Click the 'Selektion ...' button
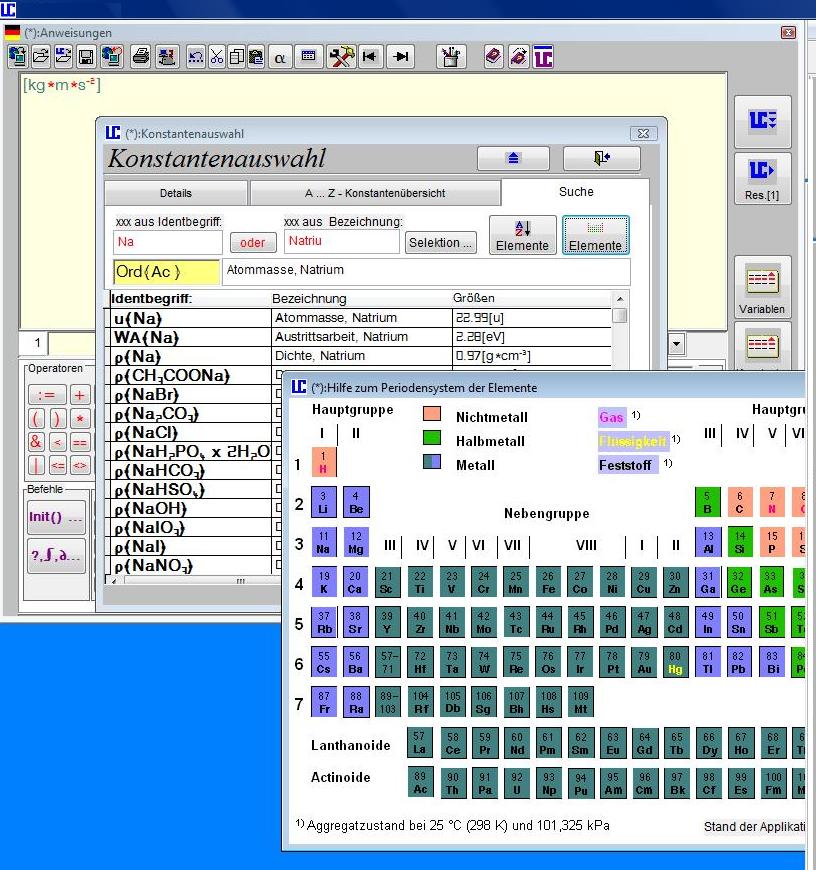This screenshot has width=816, height=870. (440, 242)
